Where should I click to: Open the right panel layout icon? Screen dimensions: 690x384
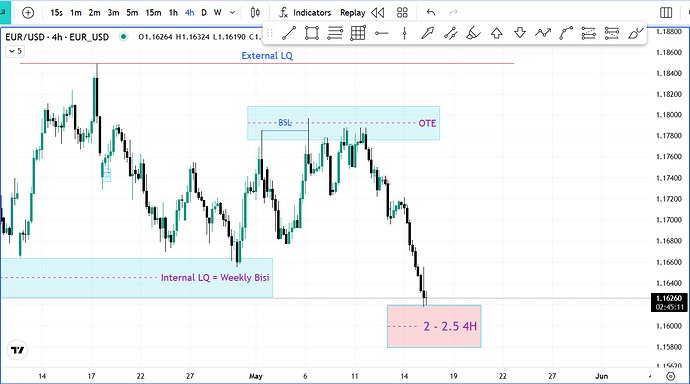coord(666,13)
